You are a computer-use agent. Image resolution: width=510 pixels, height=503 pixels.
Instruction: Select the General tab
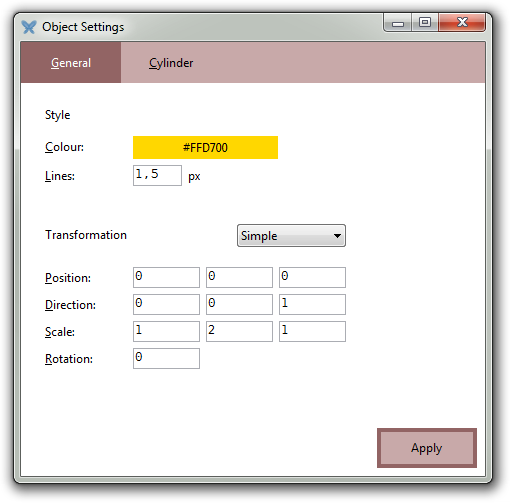click(x=71, y=63)
